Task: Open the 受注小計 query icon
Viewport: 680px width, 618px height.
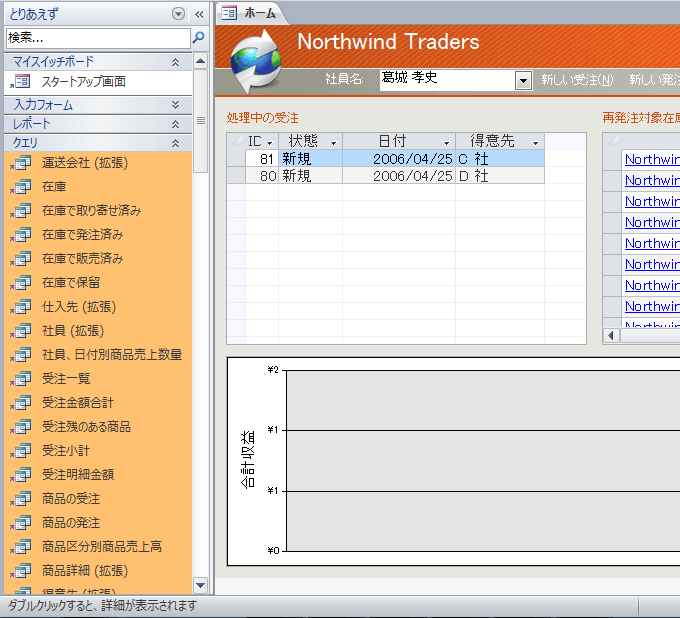Action: coord(21,451)
